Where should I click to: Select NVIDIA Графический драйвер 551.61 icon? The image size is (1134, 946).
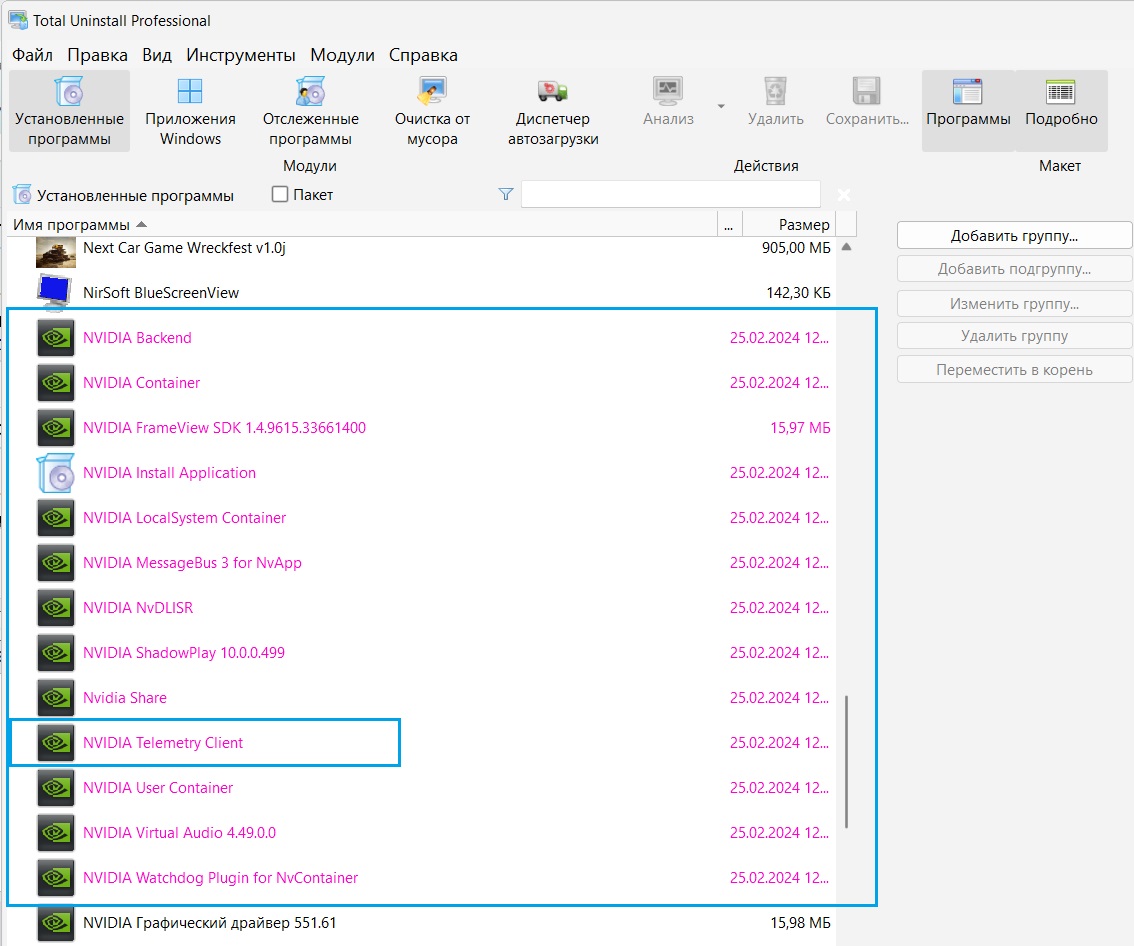tap(56, 924)
